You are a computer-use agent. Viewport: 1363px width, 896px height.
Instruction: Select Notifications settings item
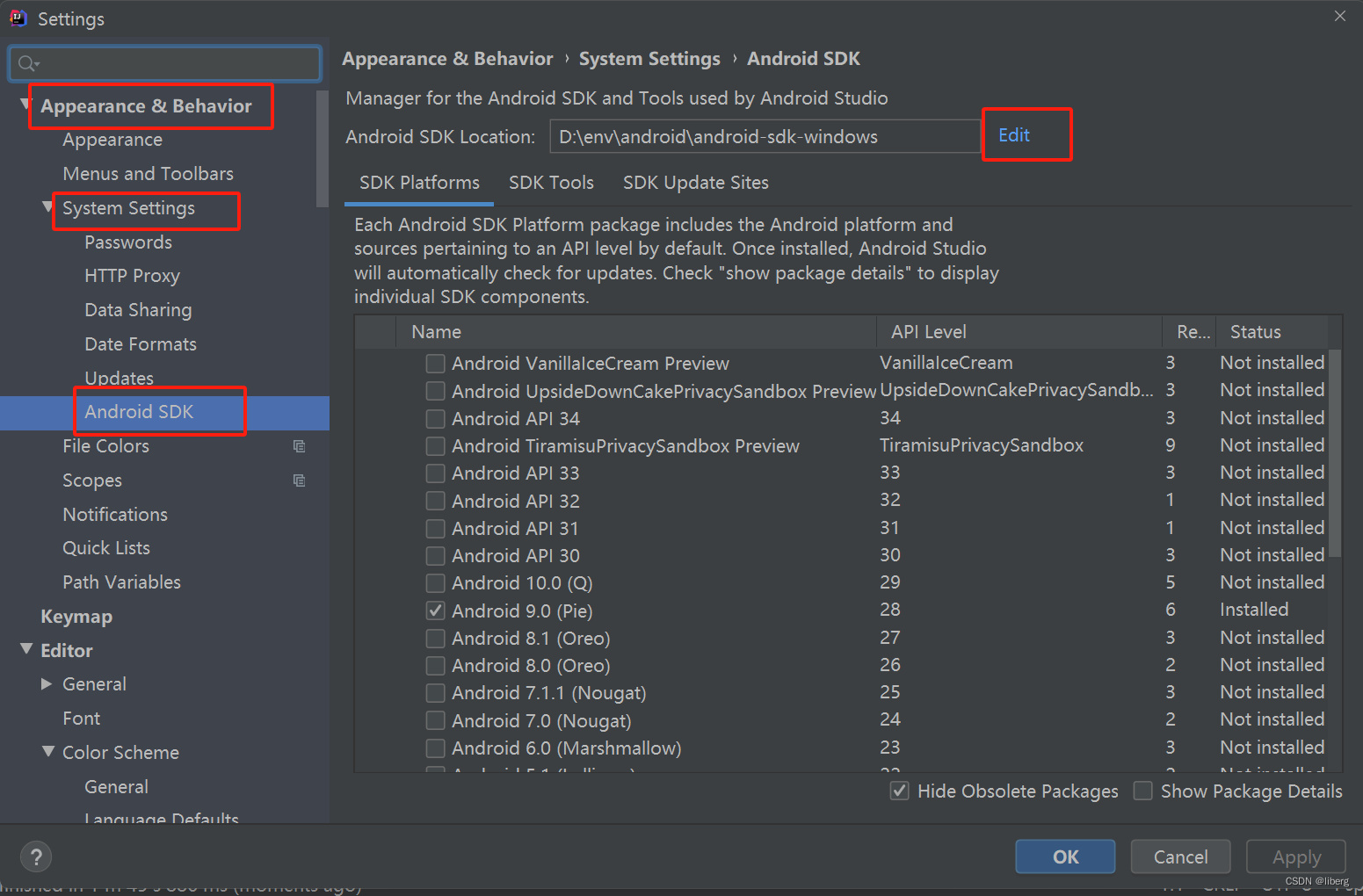tap(115, 515)
